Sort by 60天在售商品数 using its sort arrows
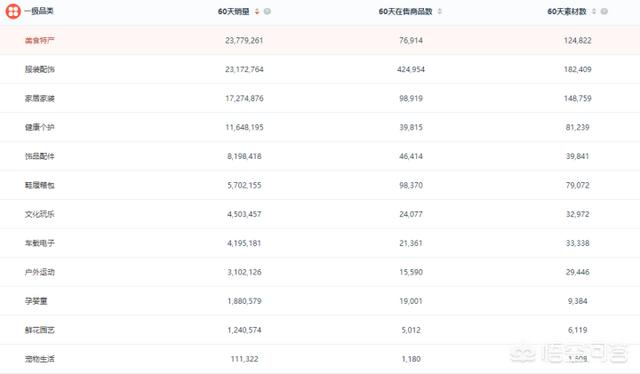Viewport: 640px width, 374px height. tap(440, 11)
